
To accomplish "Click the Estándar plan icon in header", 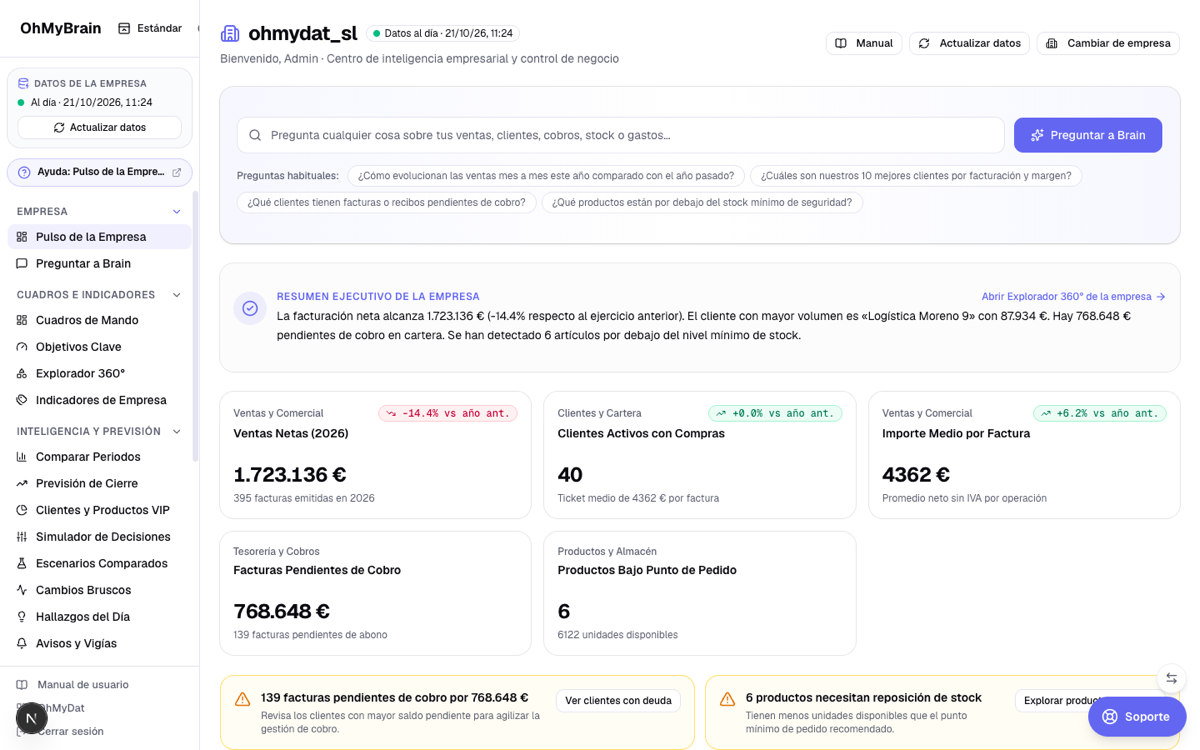I will tap(124, 28).
